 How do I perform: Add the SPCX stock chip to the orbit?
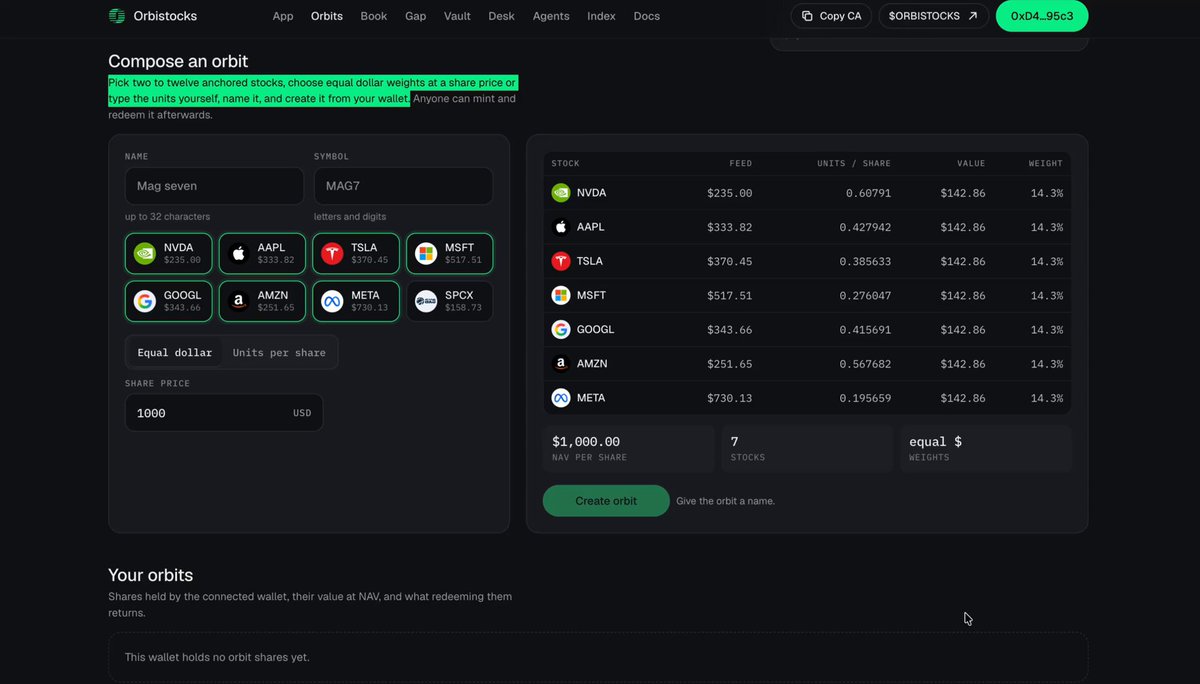449,301
